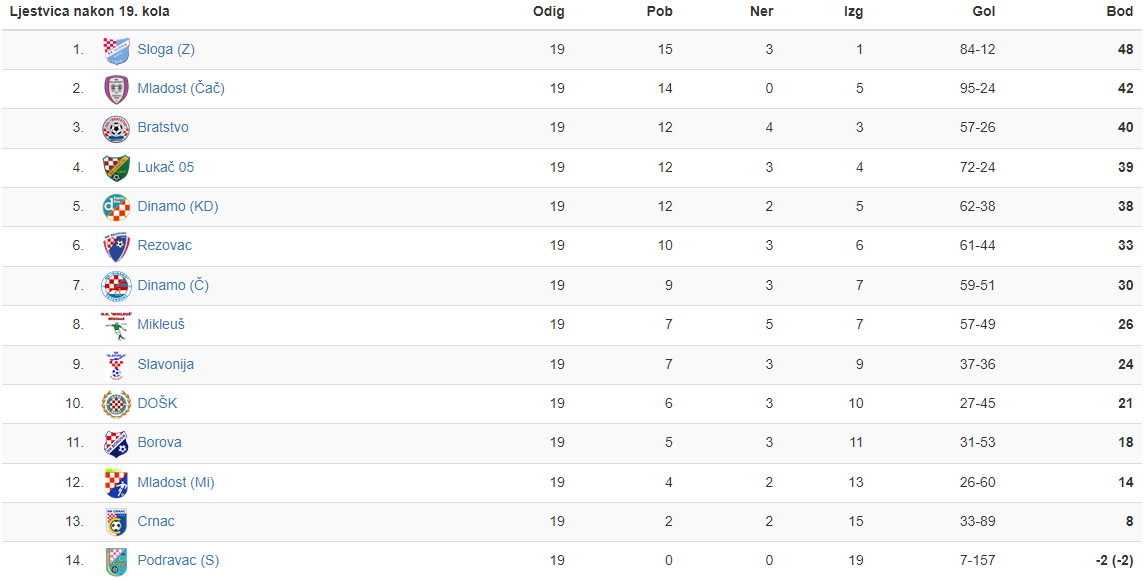Viewport: 1146px width, 580px height.
Task: Click the Podravac (S) club crest
Action: [x=116, y=561]
